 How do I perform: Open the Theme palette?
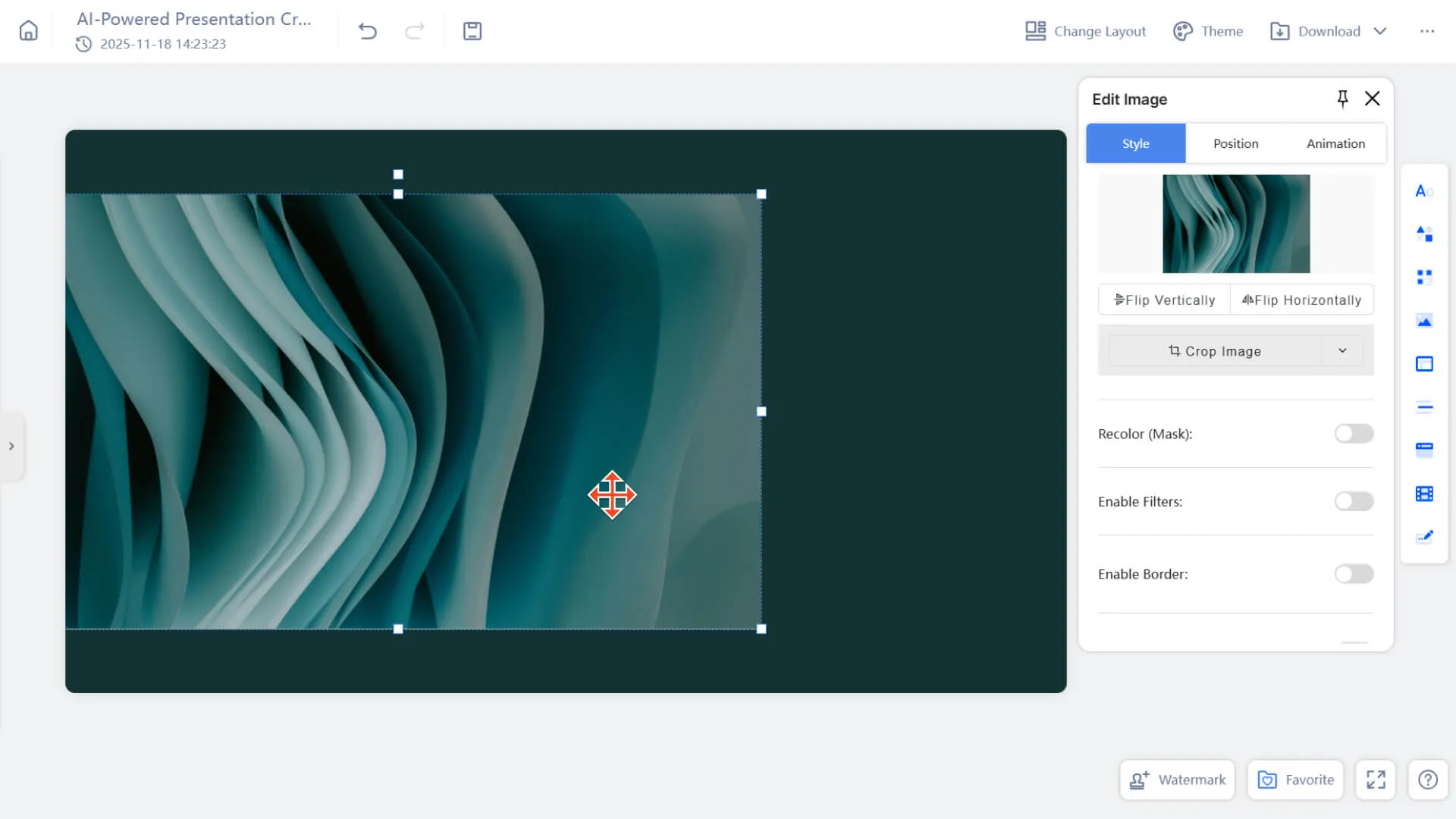[1208, 31]
